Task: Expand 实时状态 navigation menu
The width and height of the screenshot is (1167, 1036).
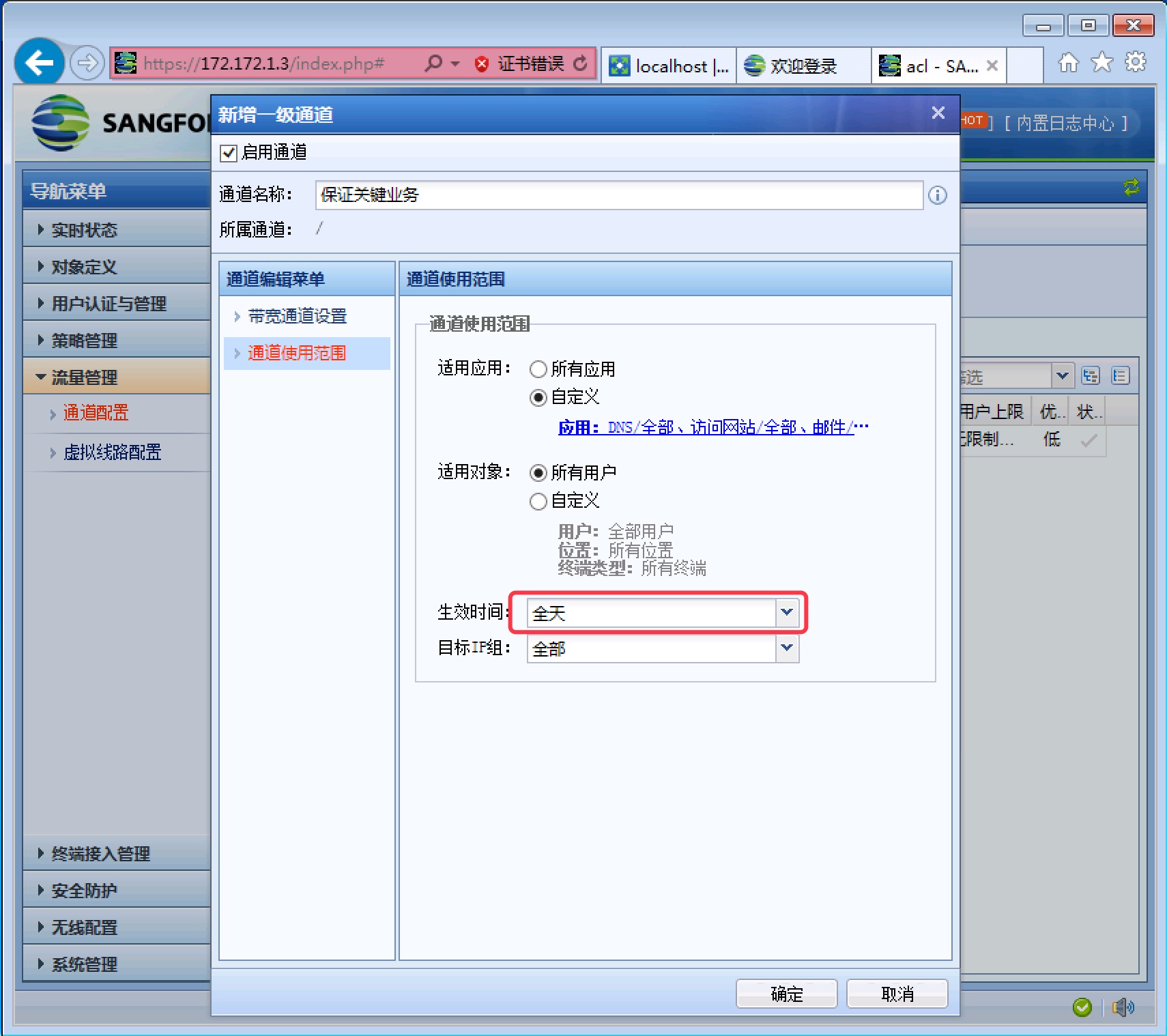Action: click(116, 229)
